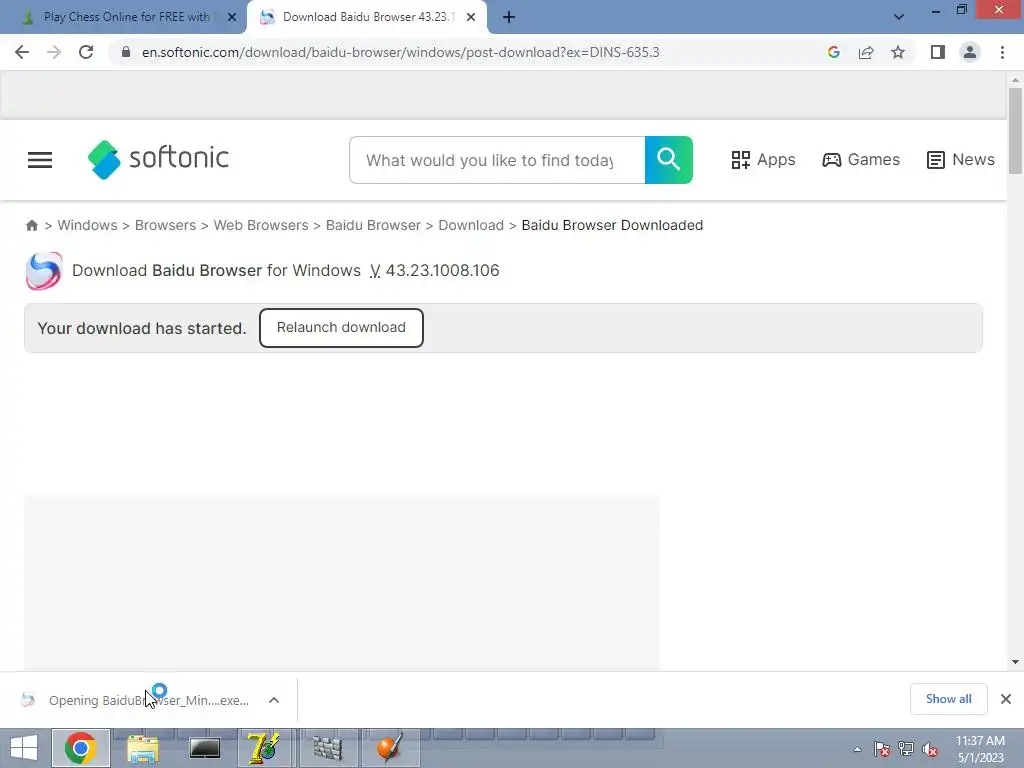Open the brick wall taskbar app
This screenshot has width=1024, height=768.
(328, 748)
